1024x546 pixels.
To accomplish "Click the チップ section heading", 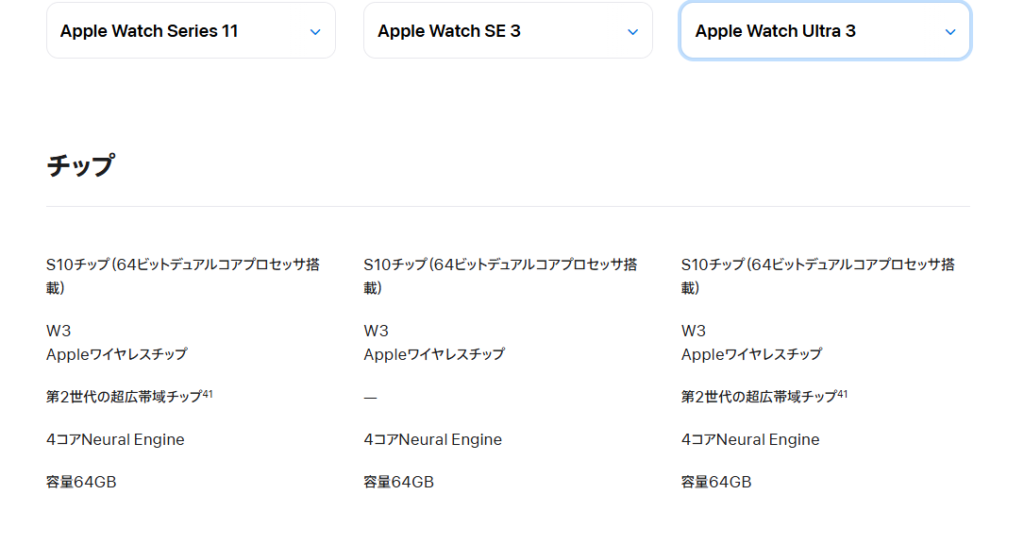I will pos(80,165).
